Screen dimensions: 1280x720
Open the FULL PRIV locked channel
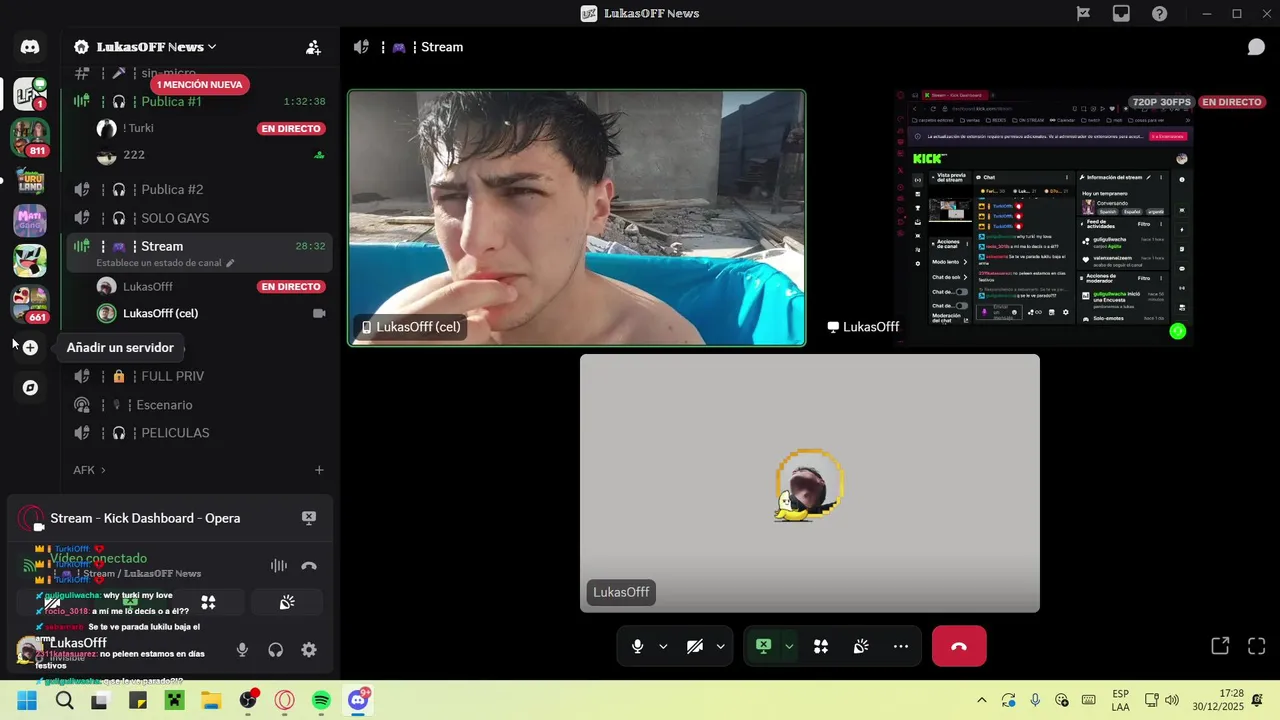tap(200, 376)
